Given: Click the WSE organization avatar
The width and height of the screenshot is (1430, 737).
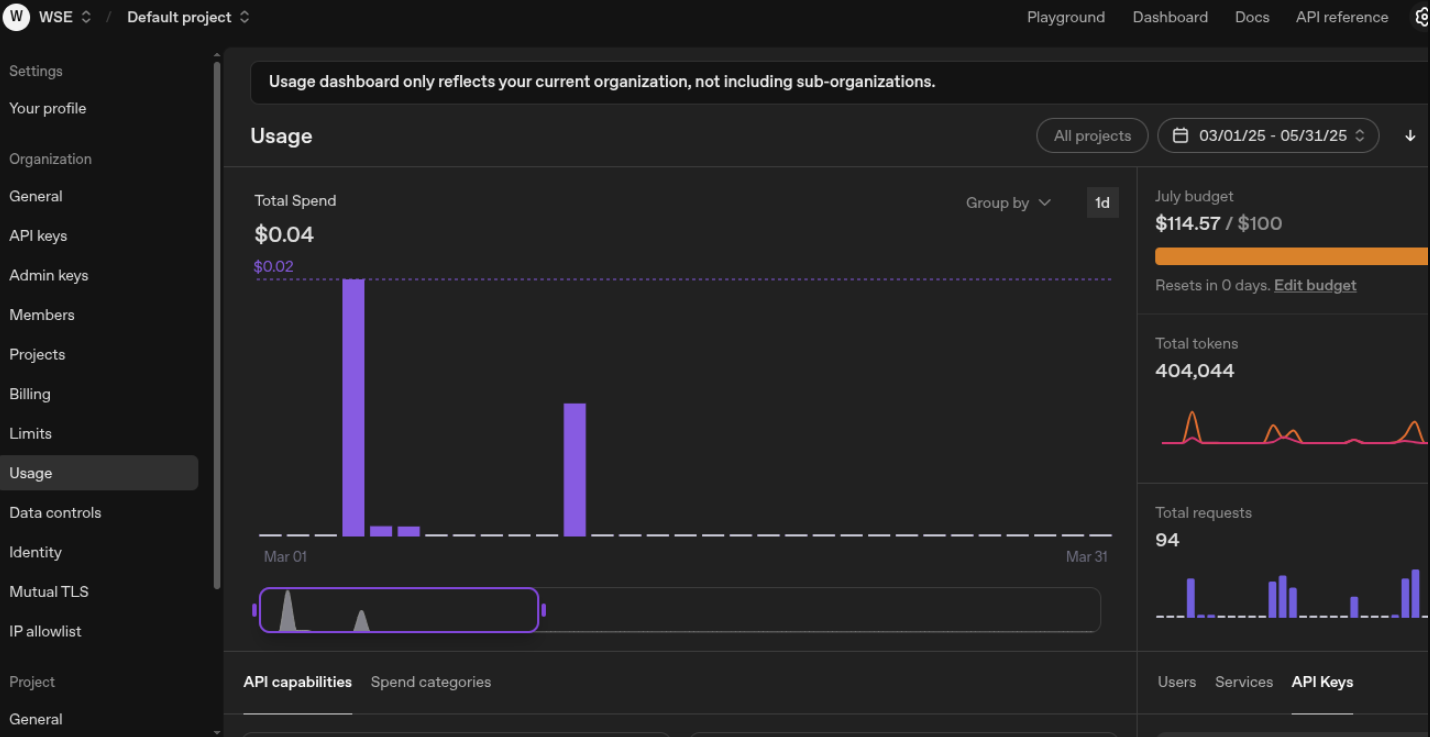Looking at the screenshot, I should 15,16.
